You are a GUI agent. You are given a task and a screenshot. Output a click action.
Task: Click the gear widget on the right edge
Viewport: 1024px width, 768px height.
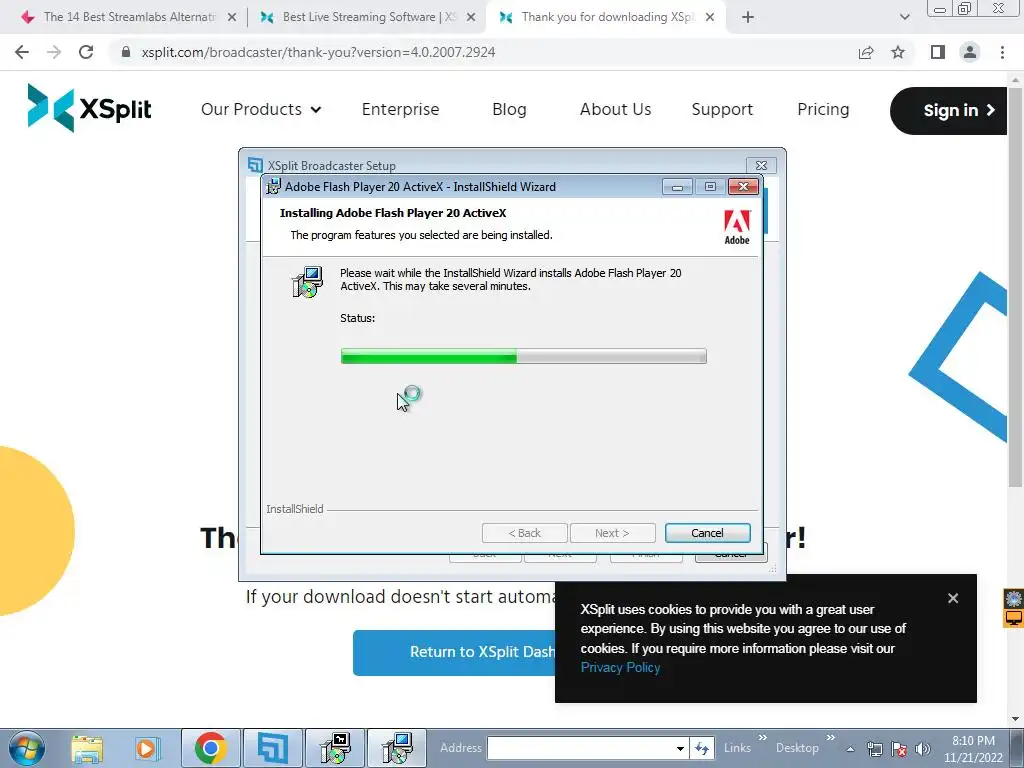(x=1014, y=598)
